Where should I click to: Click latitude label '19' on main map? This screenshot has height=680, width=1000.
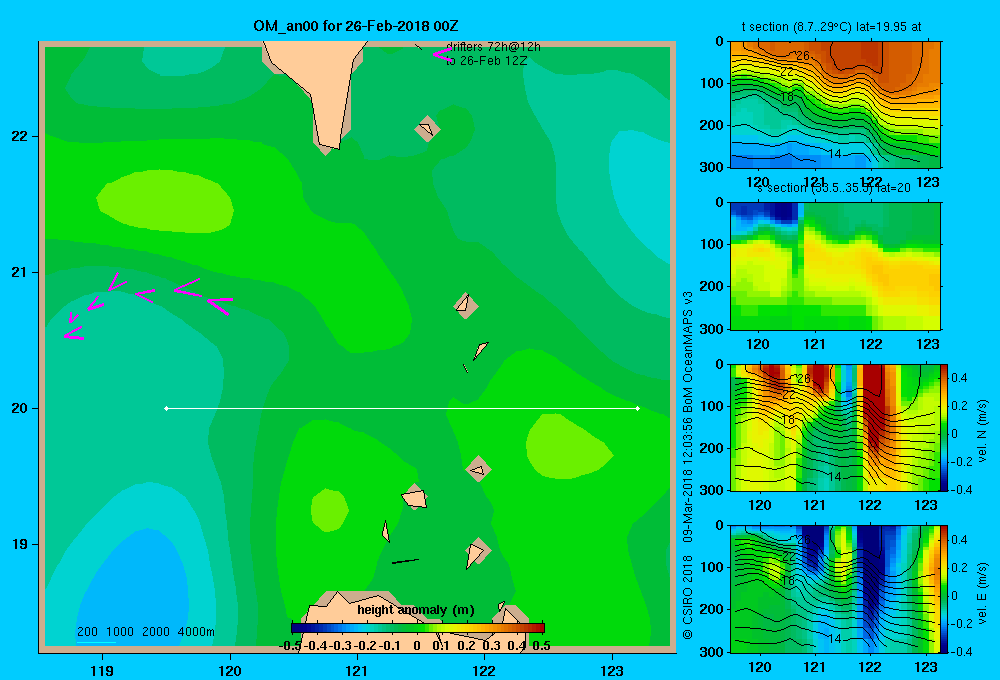20,544
